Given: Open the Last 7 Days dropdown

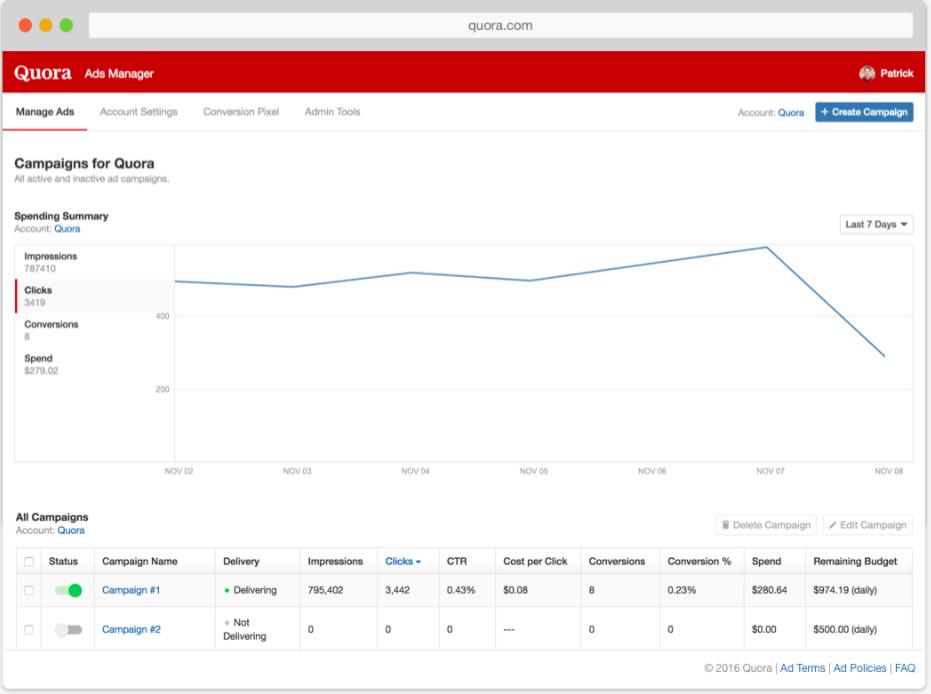Looking at the screenshot, I should pyautogui.click(x=876, y=224).
